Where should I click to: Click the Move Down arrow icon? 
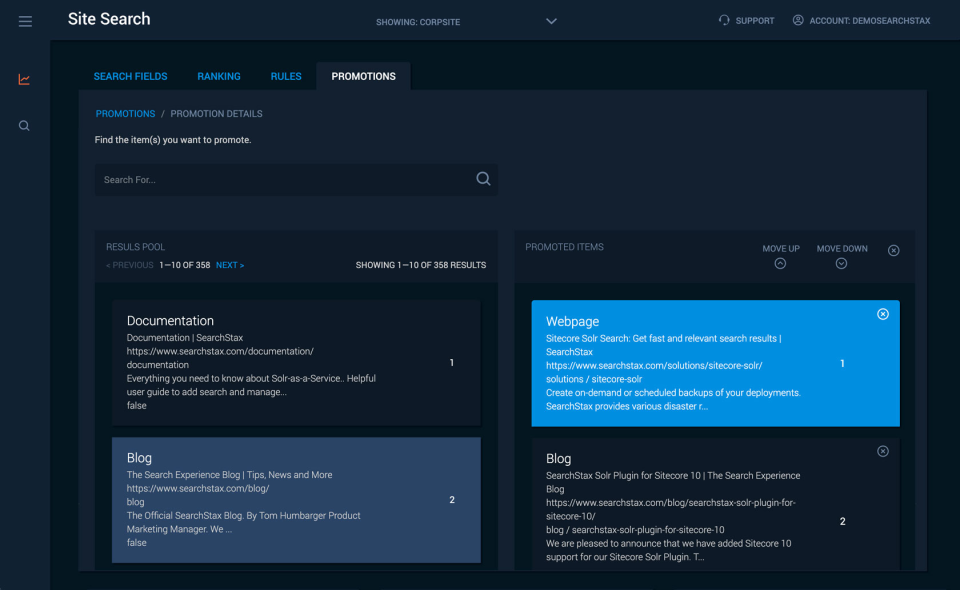pos(841,263)
